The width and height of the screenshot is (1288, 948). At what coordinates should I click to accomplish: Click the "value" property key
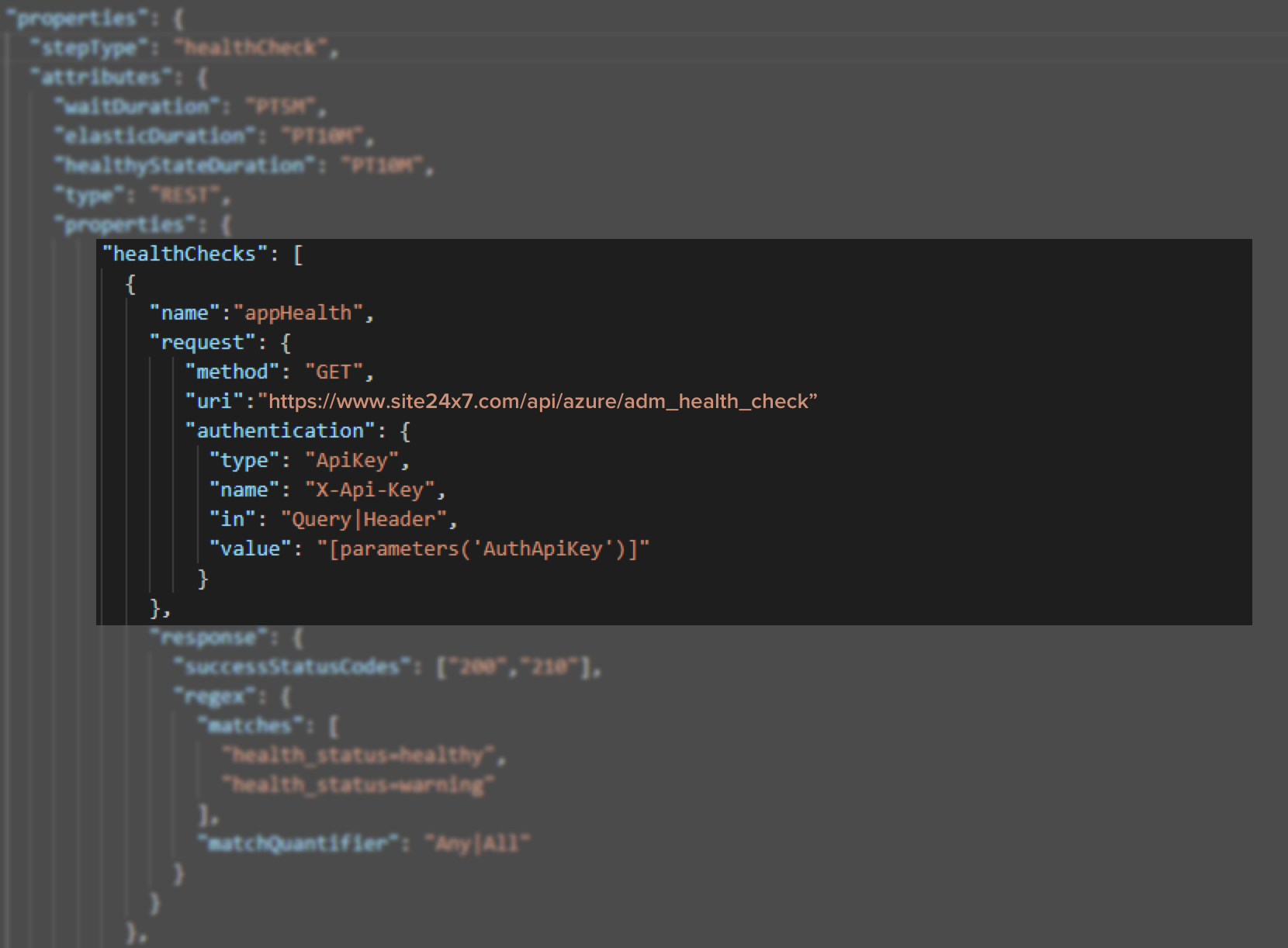pos(250,549)
